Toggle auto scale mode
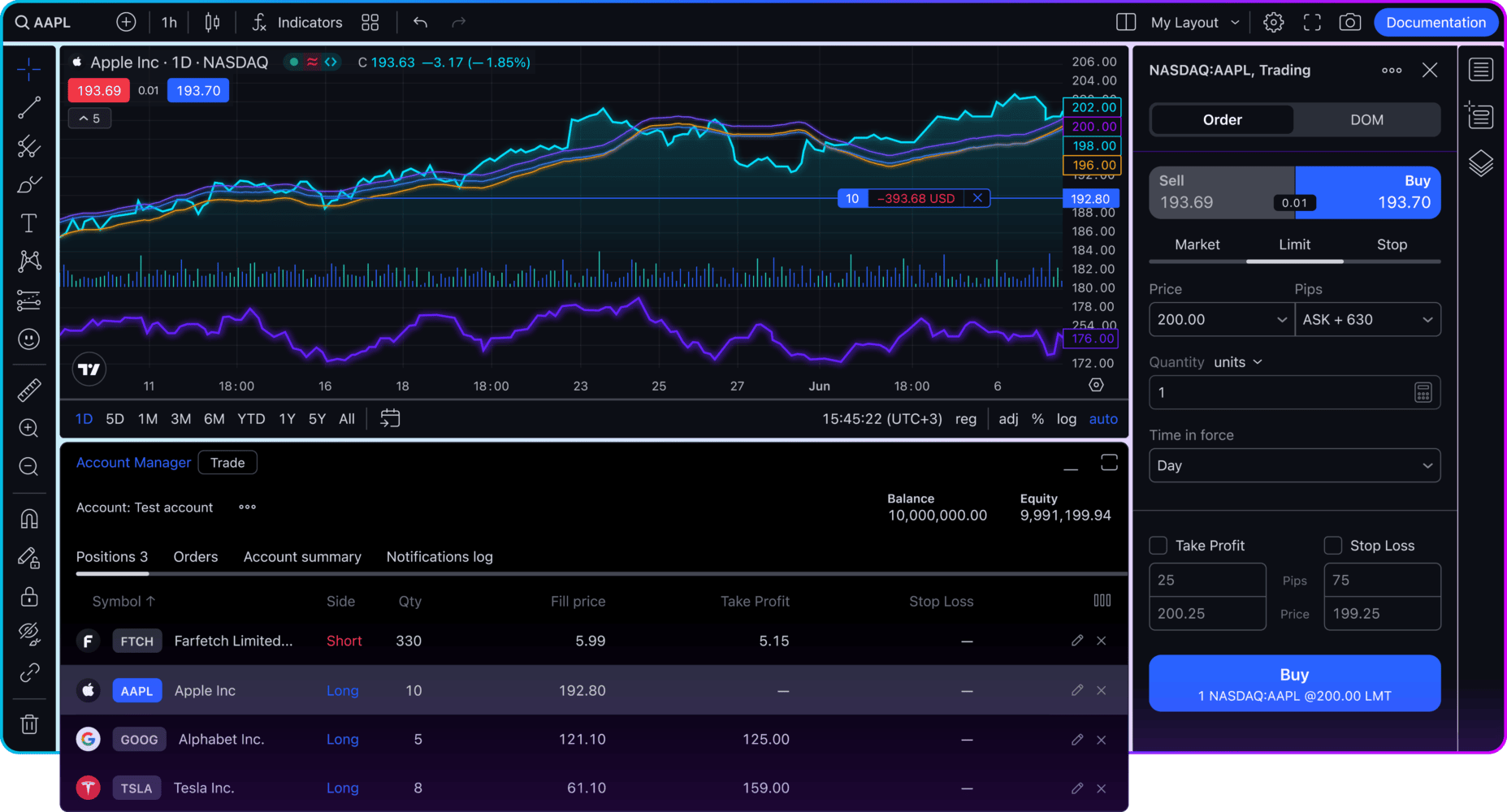Image resolution: width=1507 pixels, height=812 pixels. coord(1103,419)
